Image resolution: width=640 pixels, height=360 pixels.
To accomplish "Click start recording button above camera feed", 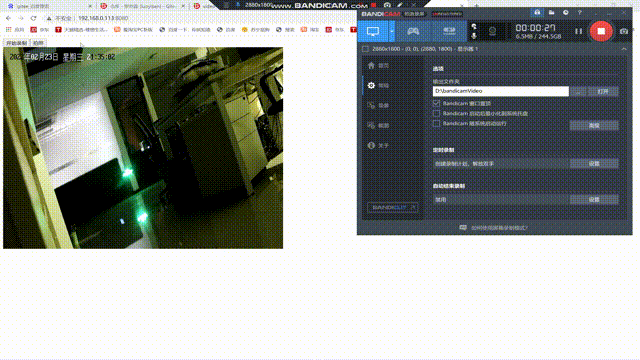I will [16, 43].
